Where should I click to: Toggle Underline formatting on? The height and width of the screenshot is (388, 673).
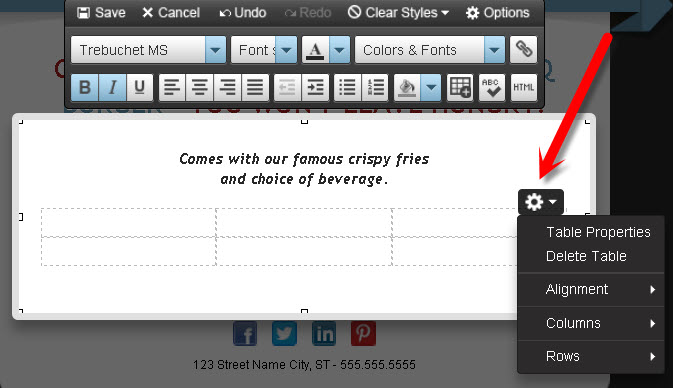click(x=139, y=88)
